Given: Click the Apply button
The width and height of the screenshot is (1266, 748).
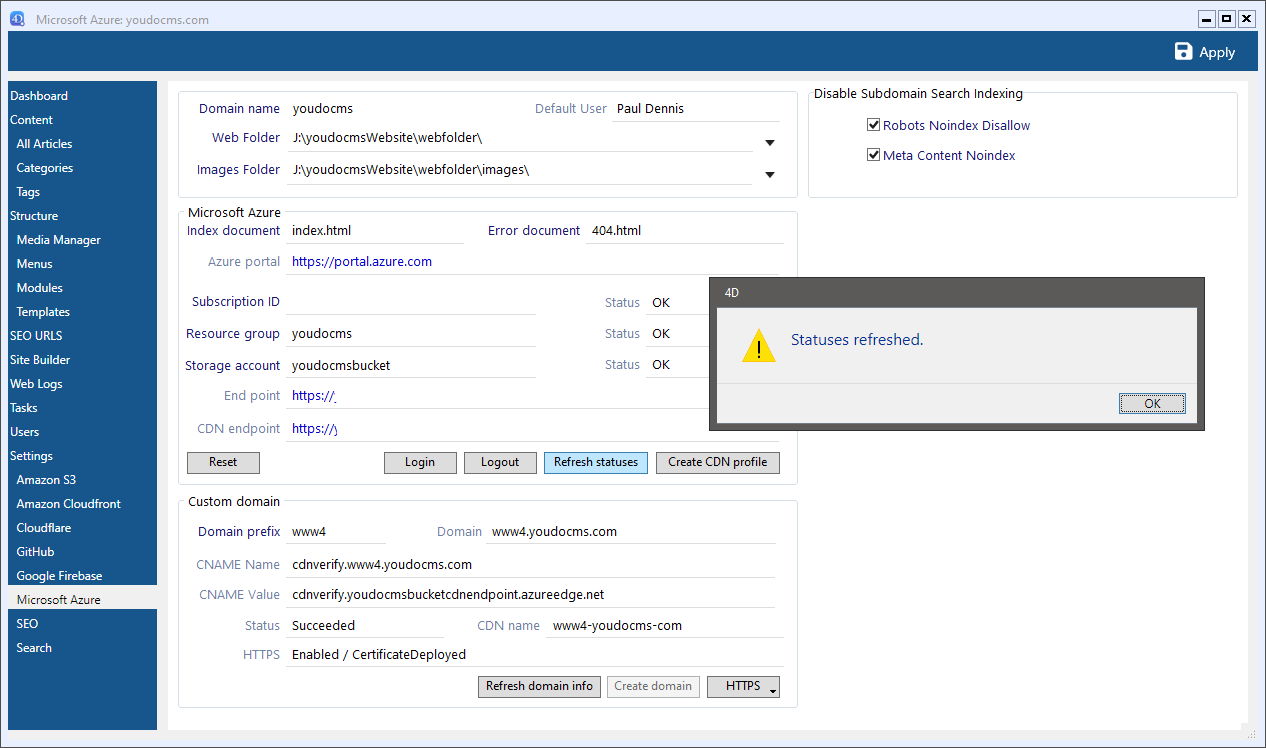Looking at the screenshot, I should point(1205,52).
